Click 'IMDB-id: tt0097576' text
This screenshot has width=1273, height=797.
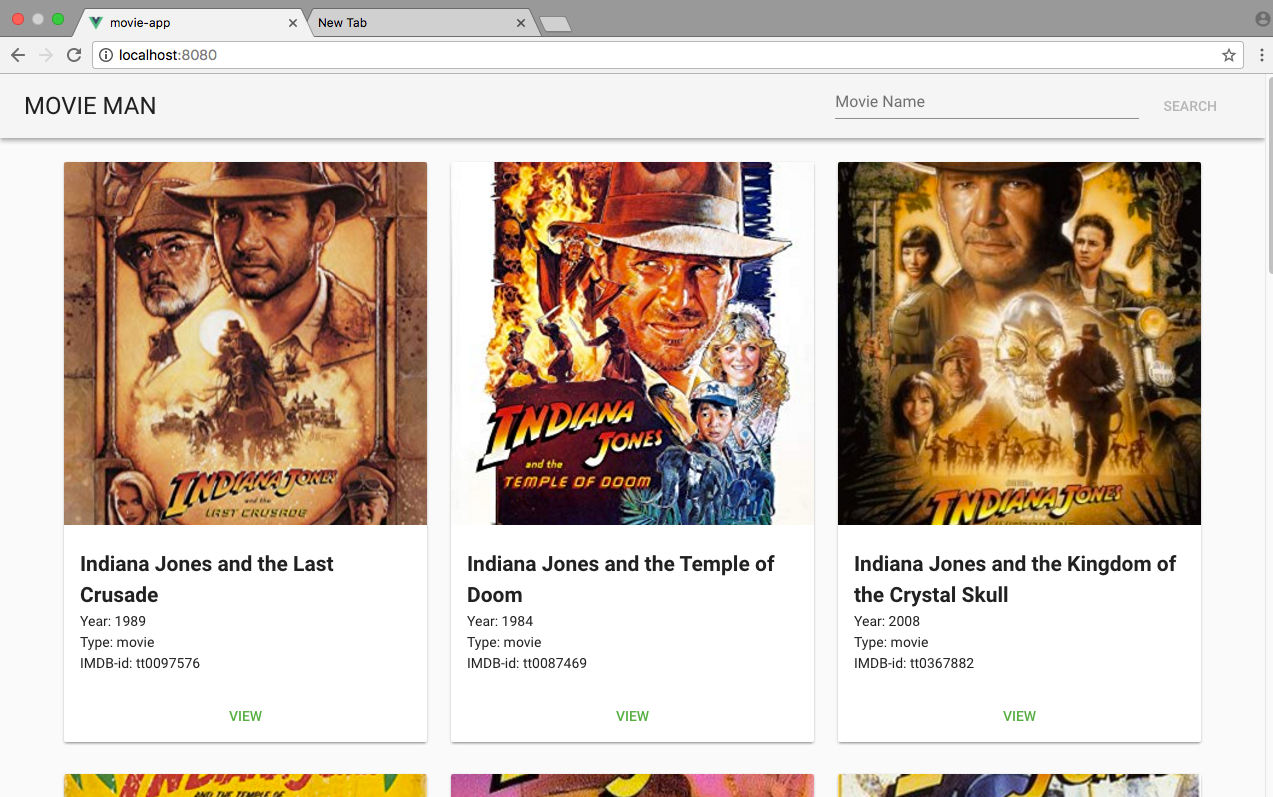[x=140, y=663]
